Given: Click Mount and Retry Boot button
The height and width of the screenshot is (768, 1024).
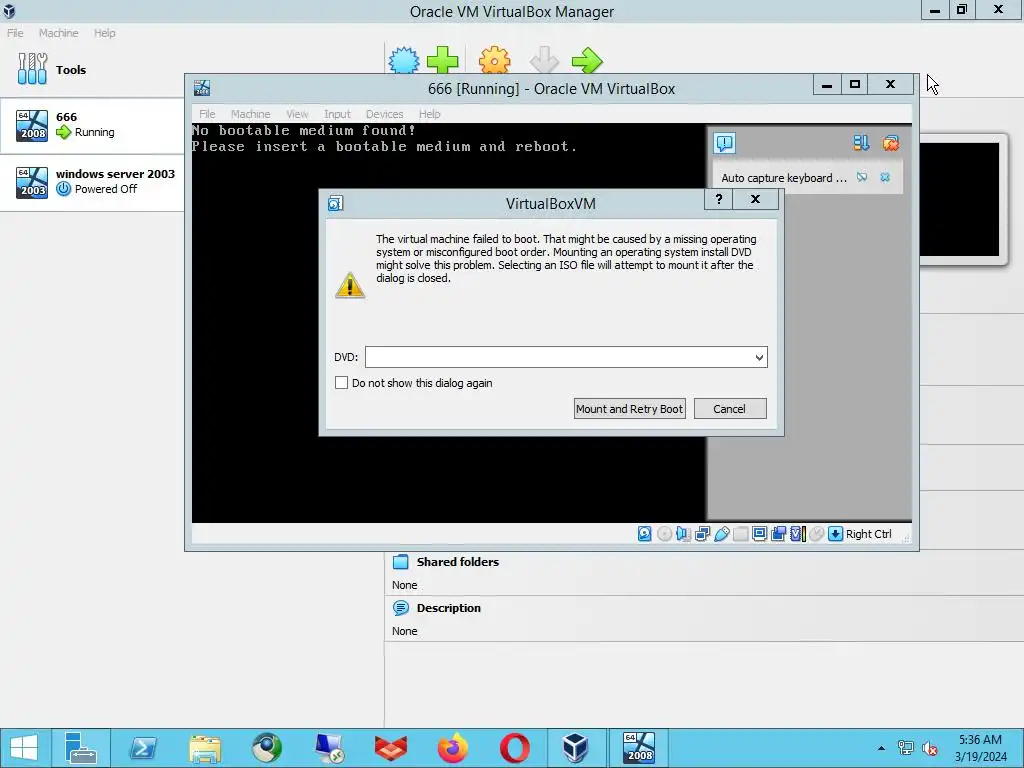Looking at the screenshot, I should pos(630,409).
